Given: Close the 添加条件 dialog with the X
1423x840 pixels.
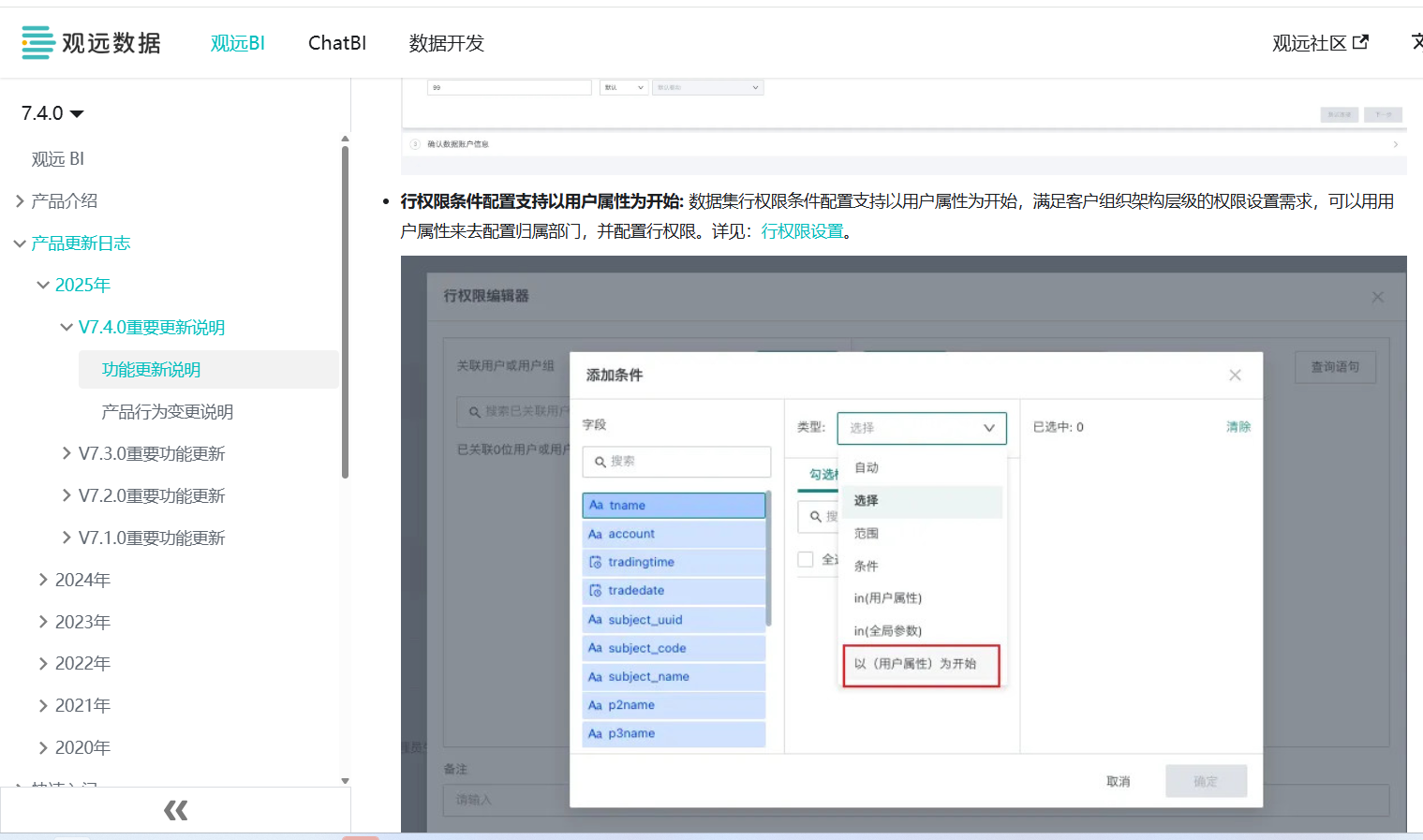Looking at the screenshot, I should pos(1235,375).
